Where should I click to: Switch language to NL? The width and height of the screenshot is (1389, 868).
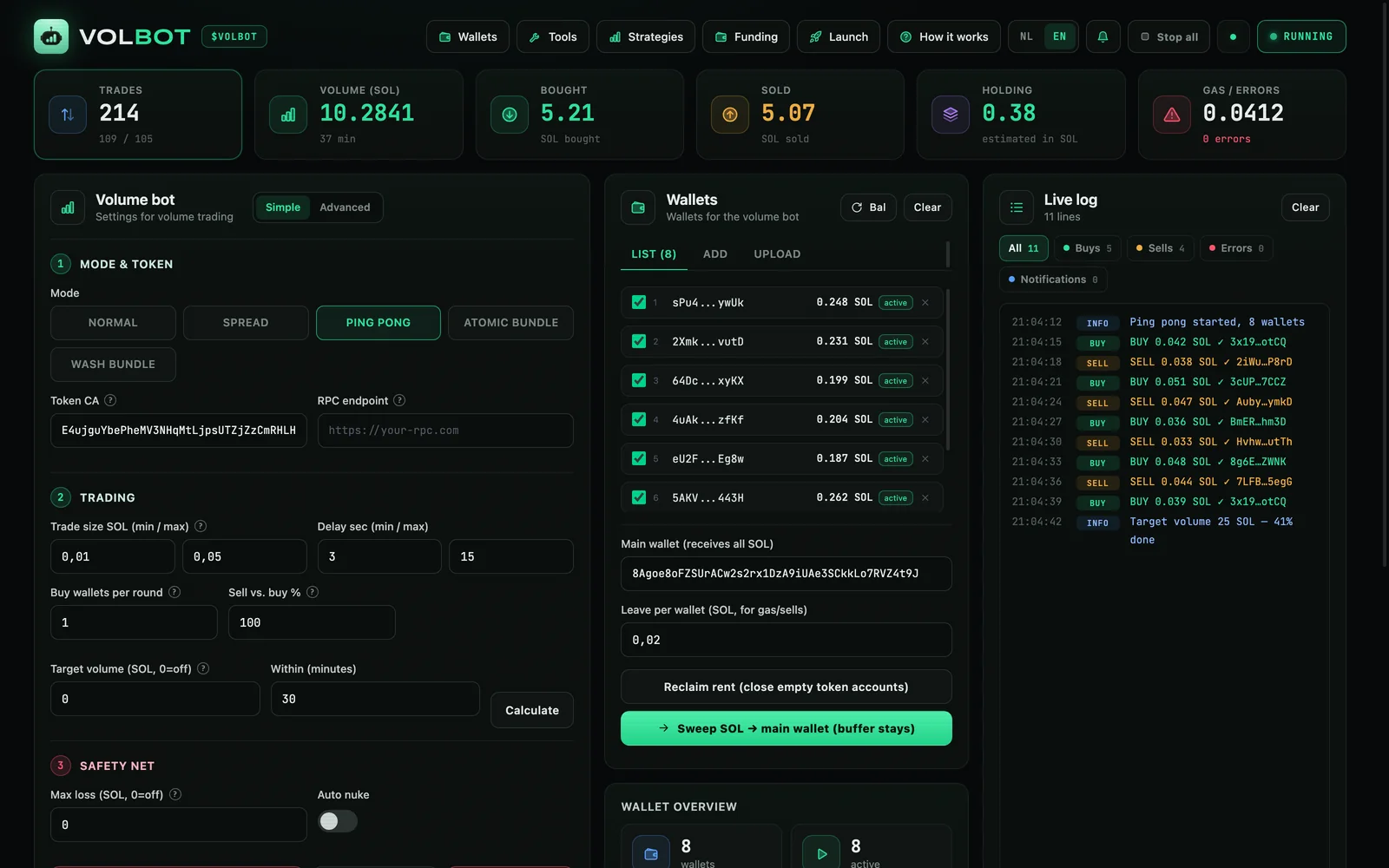(1026, 36)
